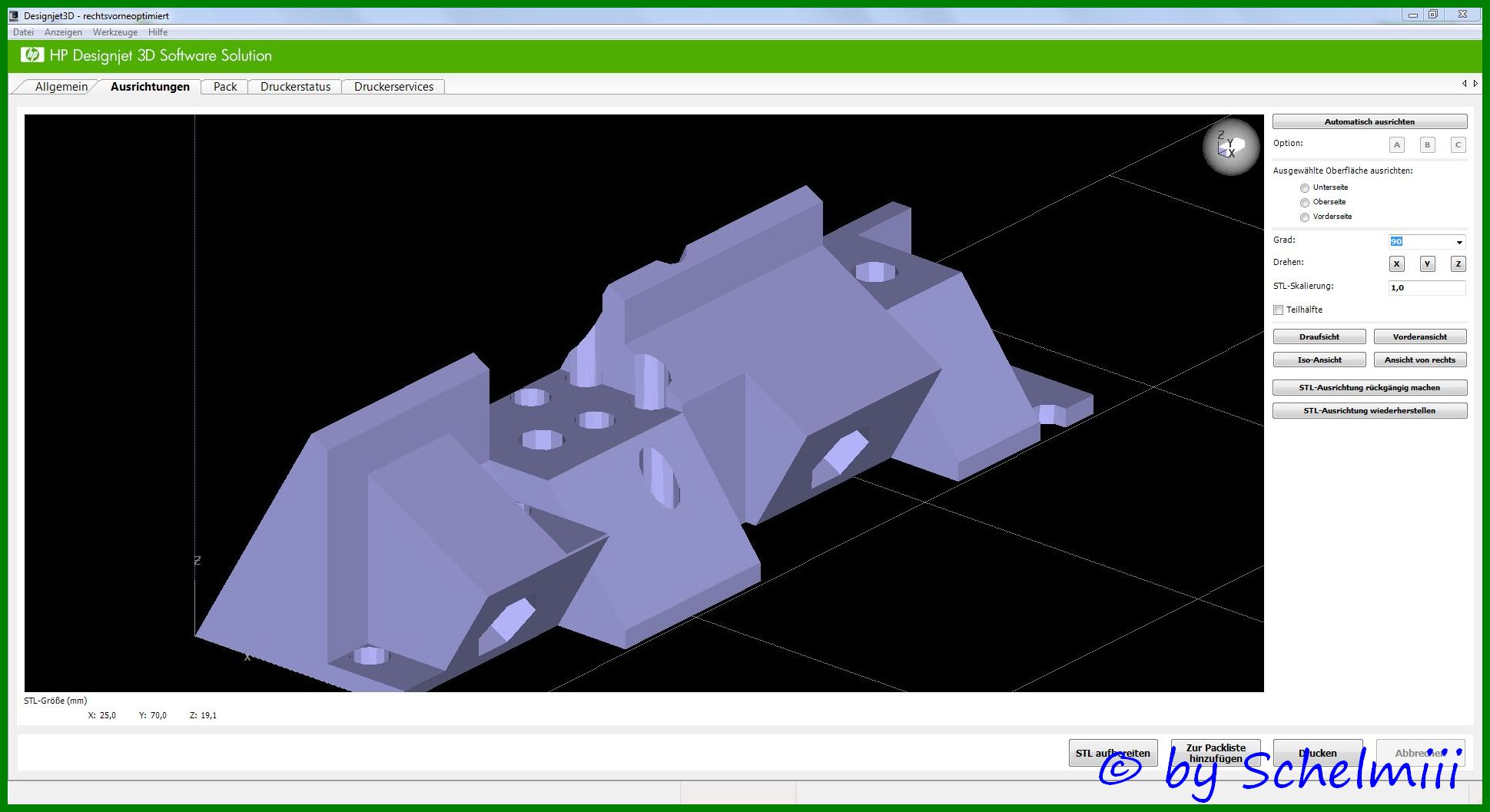The width and height of the screenshot is (1490, 812).
Task: Switch to the Druckerstatus tab
Action: pyautogui.click(x=295, y=87)
